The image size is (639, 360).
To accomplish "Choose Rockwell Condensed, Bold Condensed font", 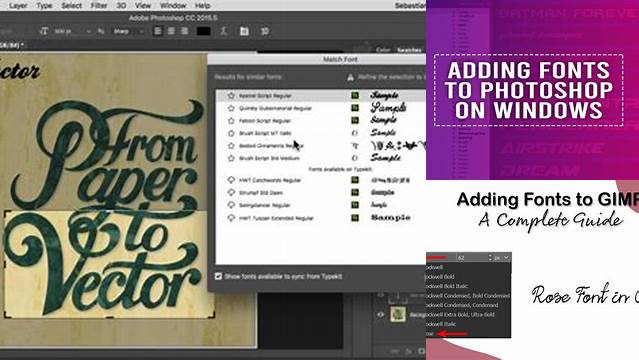I will tap(468, 295).
